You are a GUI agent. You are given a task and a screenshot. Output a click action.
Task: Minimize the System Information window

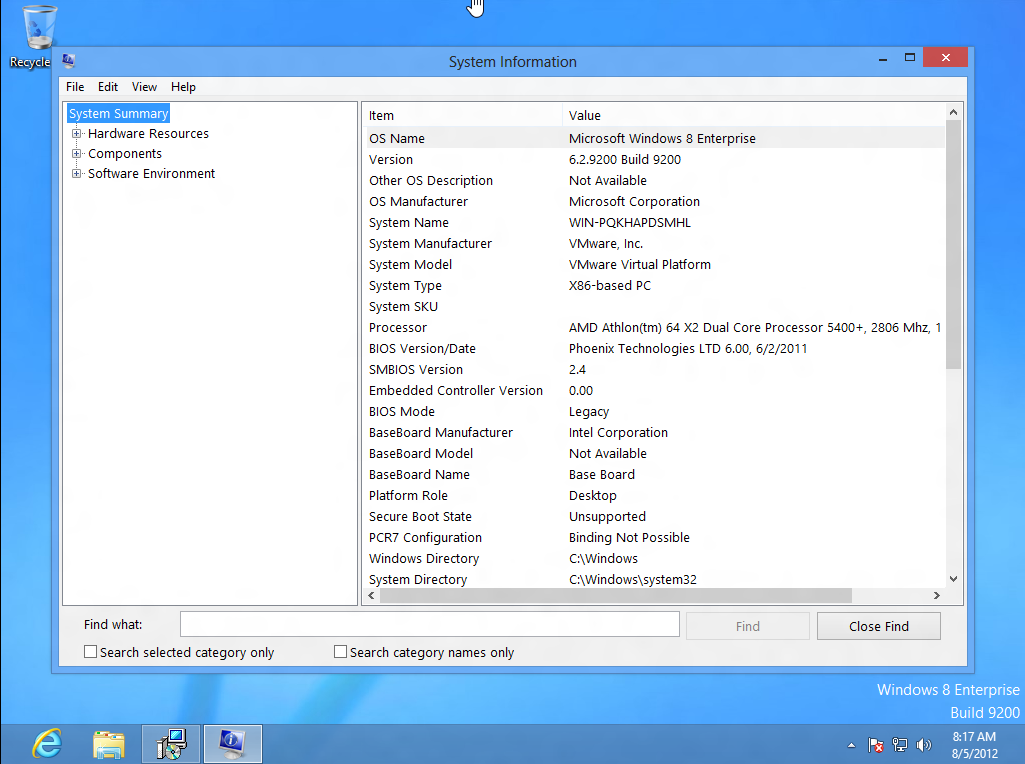[x=883, y=58]
